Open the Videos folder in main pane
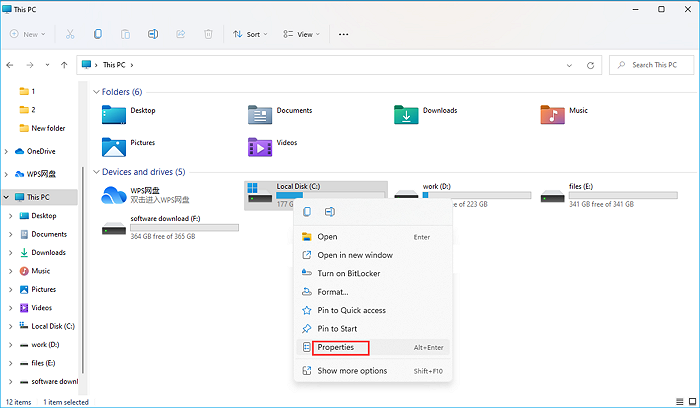The height and width of the screenshot is (408, 700). click(x=260, y=147)
